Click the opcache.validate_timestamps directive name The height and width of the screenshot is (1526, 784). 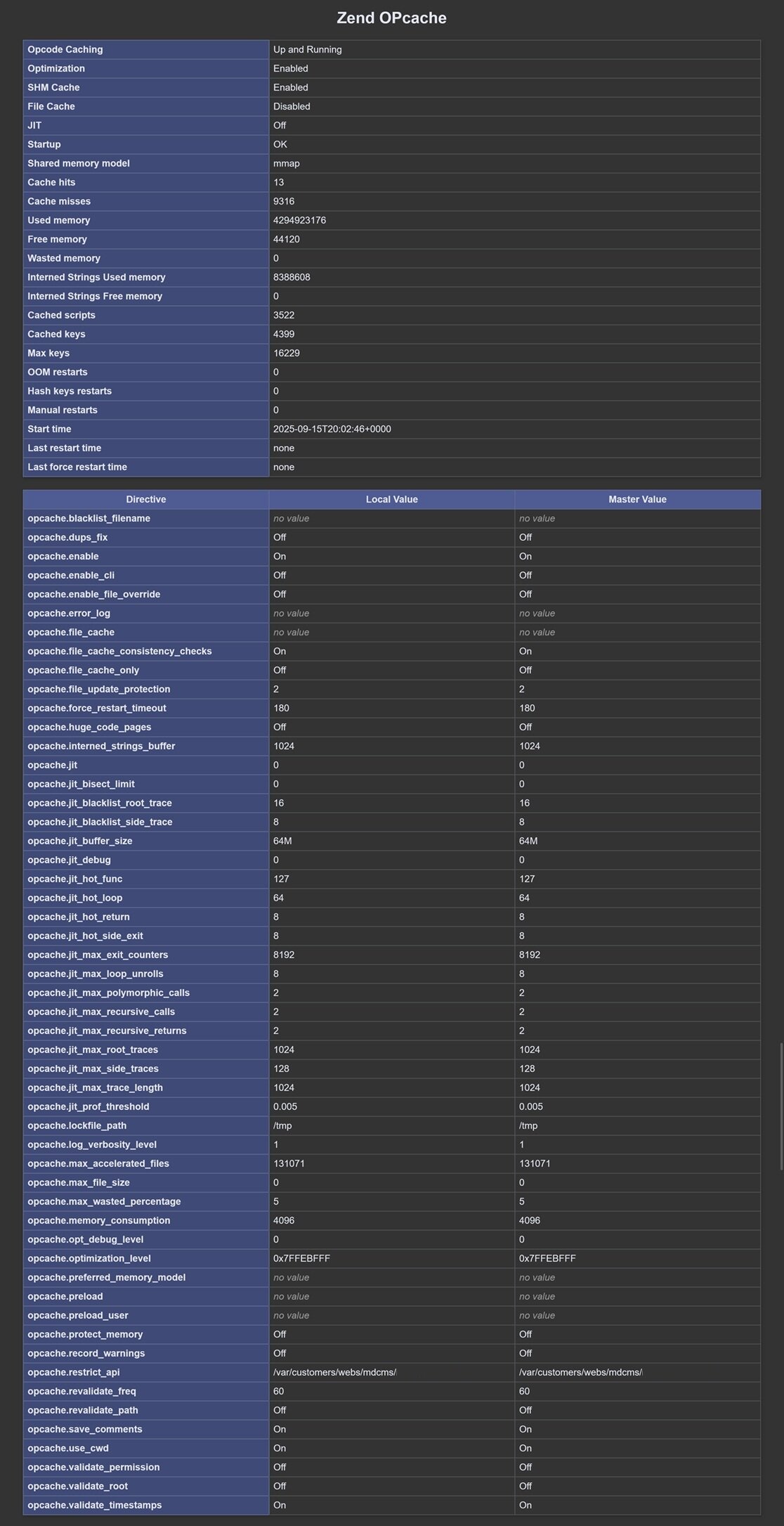pos(94,1506)
